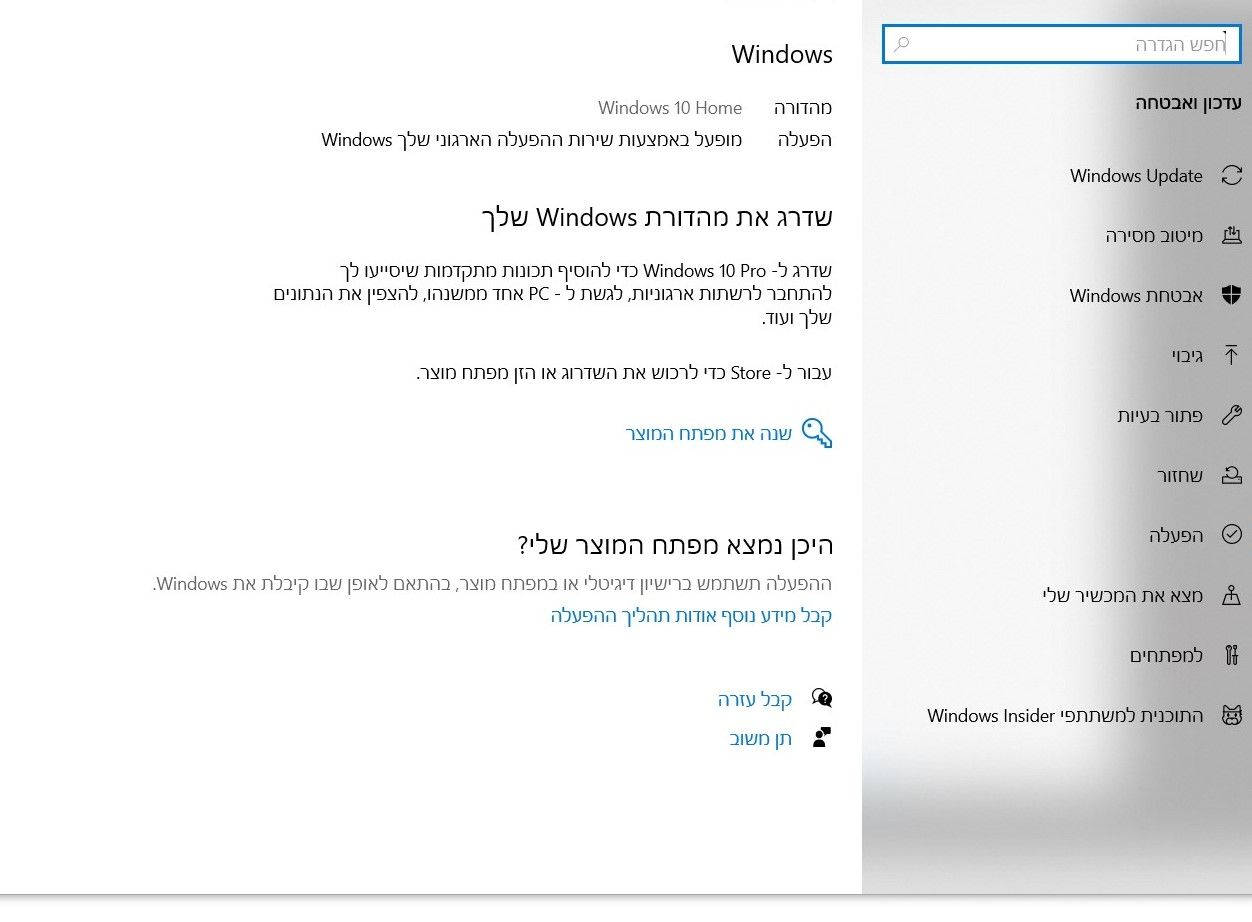The width and height of the screenshot is (1252, 922).
Task: Focus the חפש הגדרה search field
Action: coord(1061,44)
